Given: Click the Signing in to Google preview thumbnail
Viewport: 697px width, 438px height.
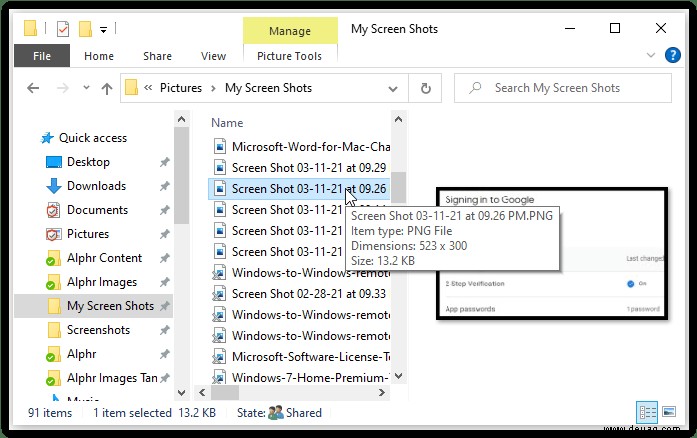Looking at the screenshot, I should click(552, 253).
